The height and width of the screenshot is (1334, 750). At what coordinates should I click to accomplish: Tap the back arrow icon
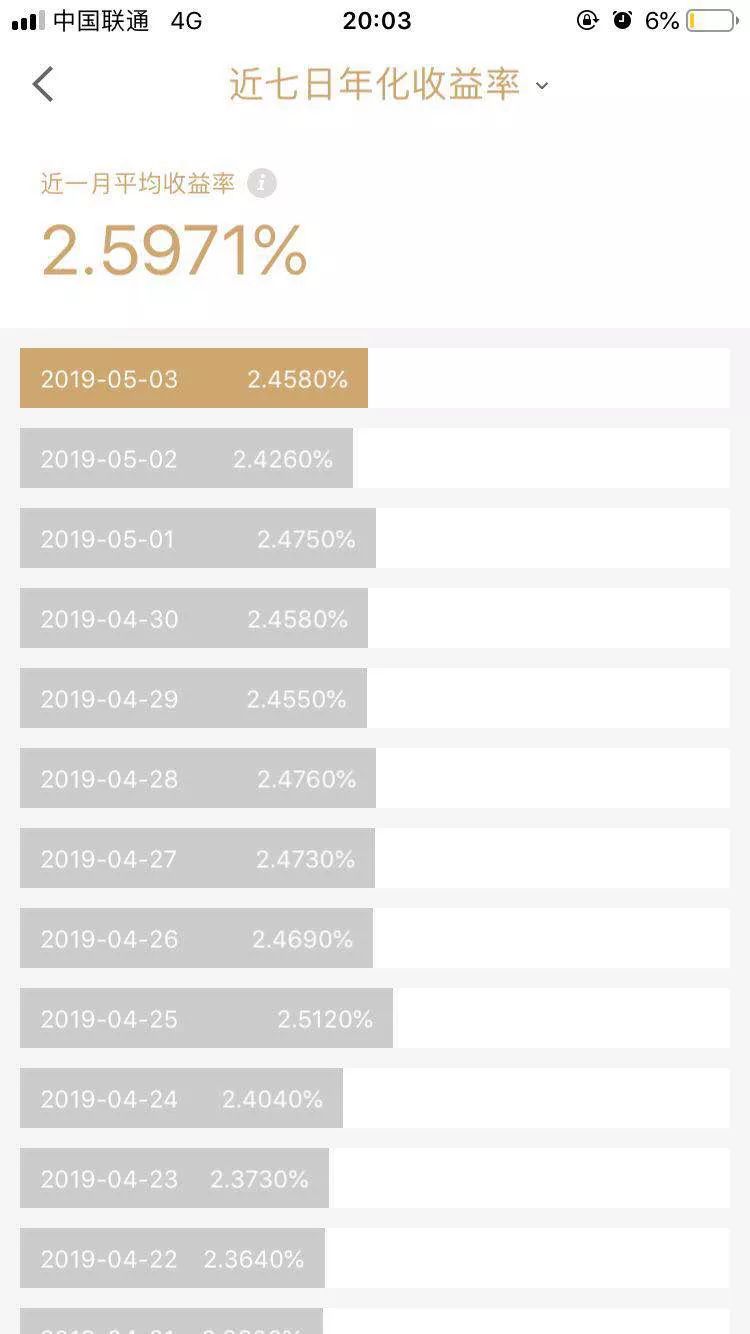(x=43, y=85)
